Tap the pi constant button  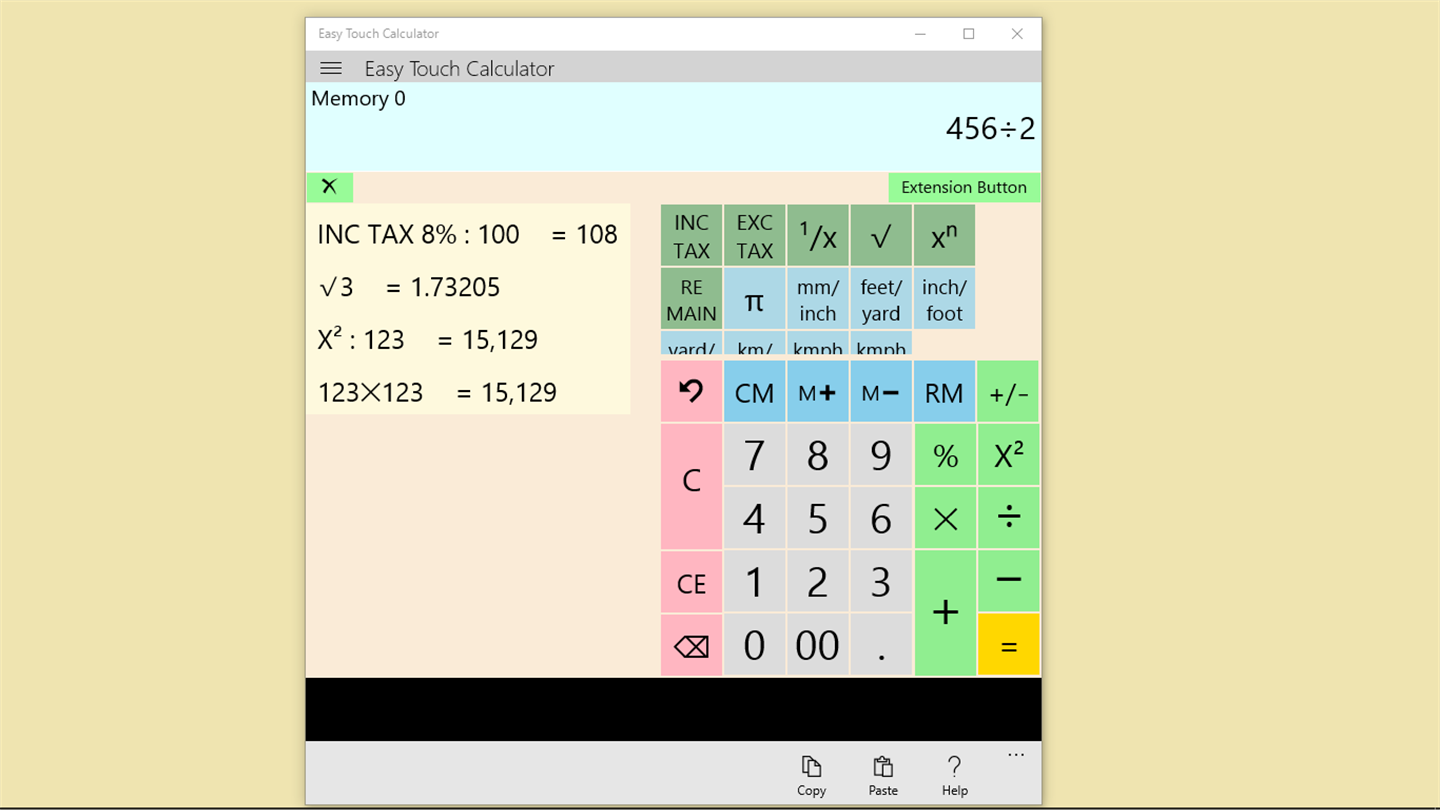point(755,299)
